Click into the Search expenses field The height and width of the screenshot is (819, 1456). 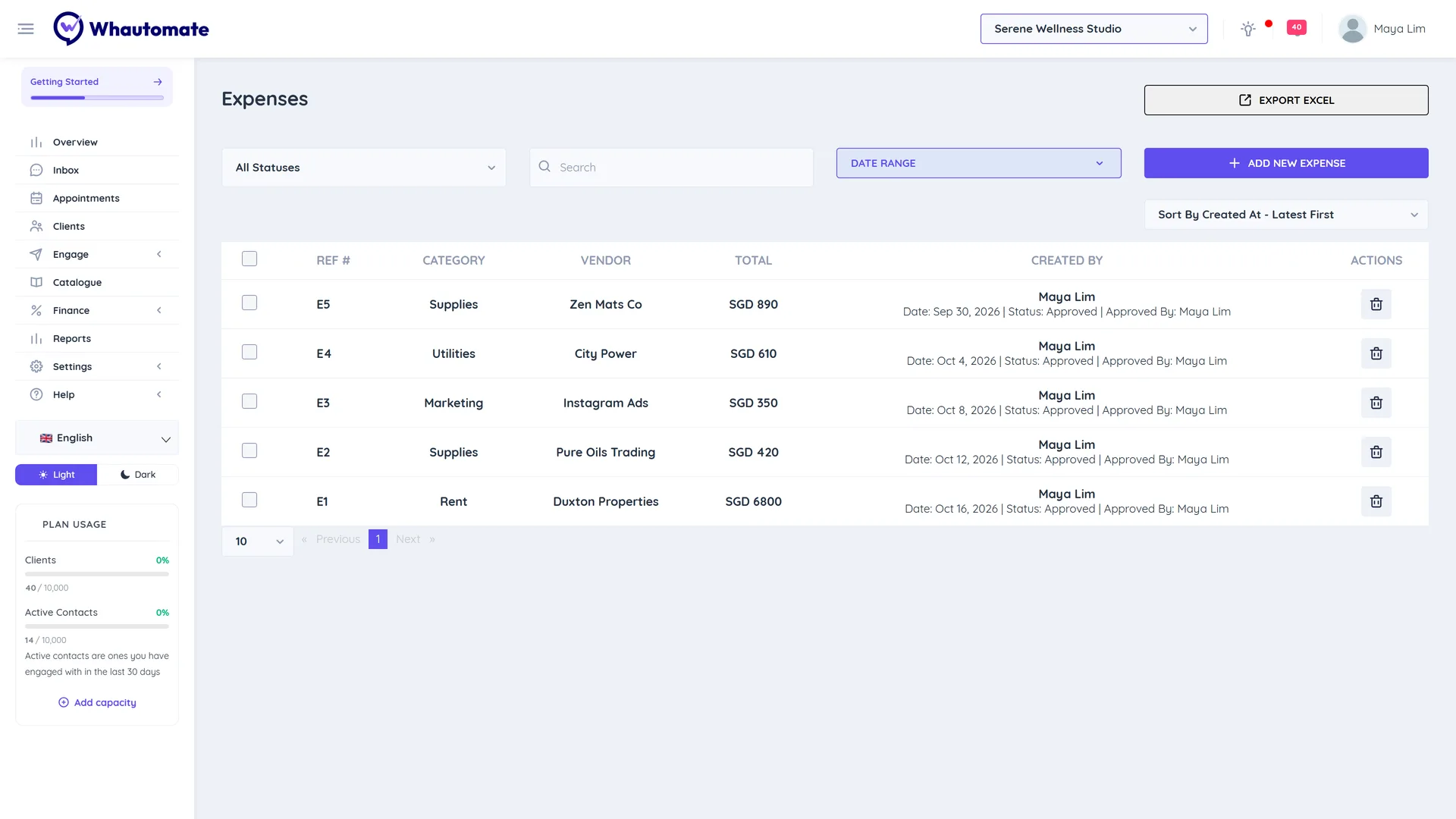[x=671, y=168]
